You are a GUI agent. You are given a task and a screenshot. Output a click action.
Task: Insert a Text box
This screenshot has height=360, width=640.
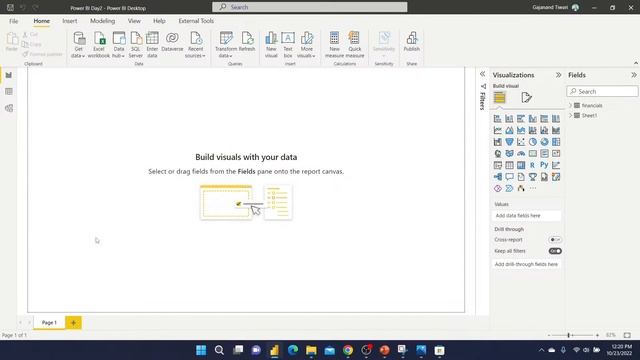point(288,45)
